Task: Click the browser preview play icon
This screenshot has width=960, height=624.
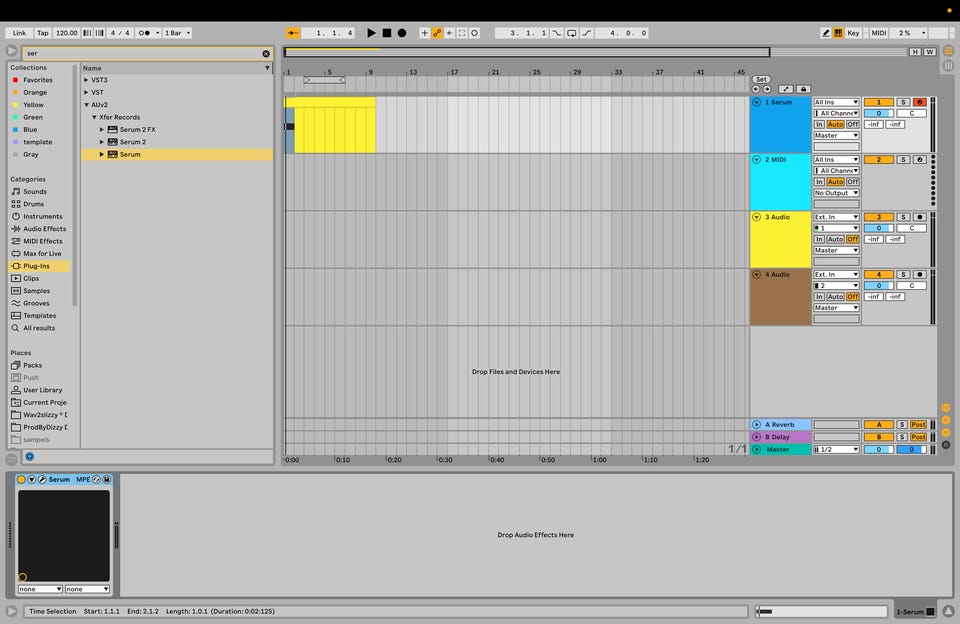Action: click(11, 51)
